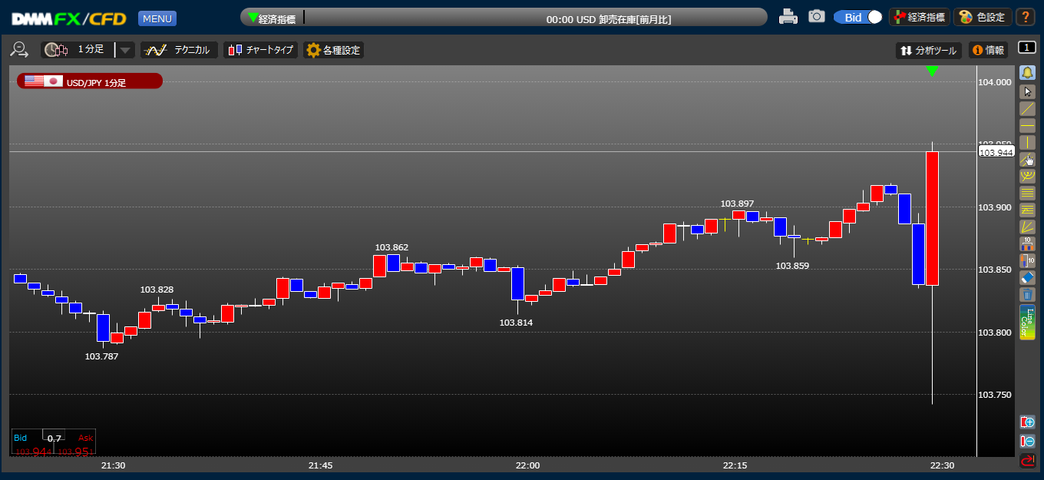This screenshot has width=1044, height=480.
Task: Select the horizontal bar count tool
Action: tap(1027, 244)
